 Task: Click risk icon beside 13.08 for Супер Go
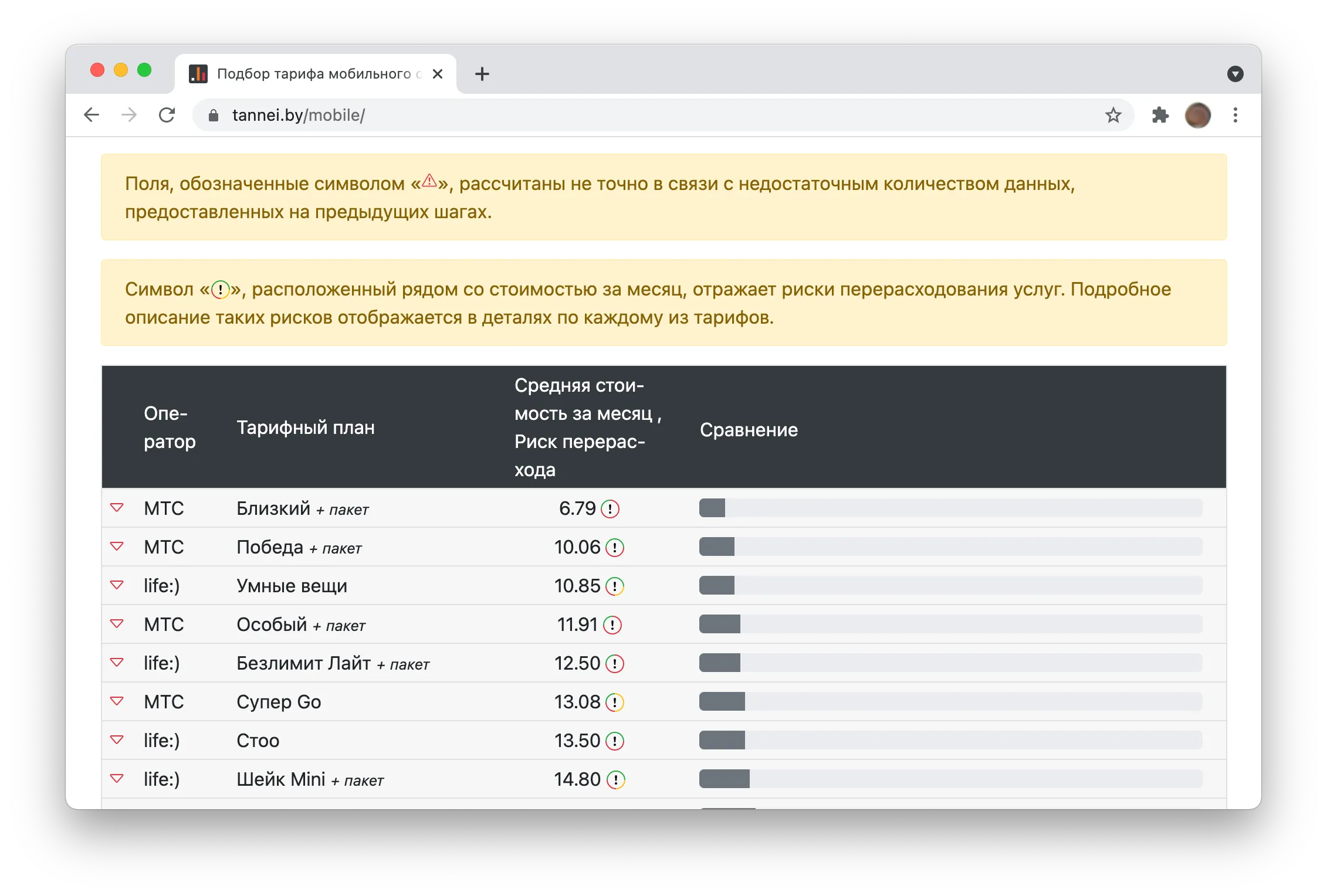click(x=614, y=702)
